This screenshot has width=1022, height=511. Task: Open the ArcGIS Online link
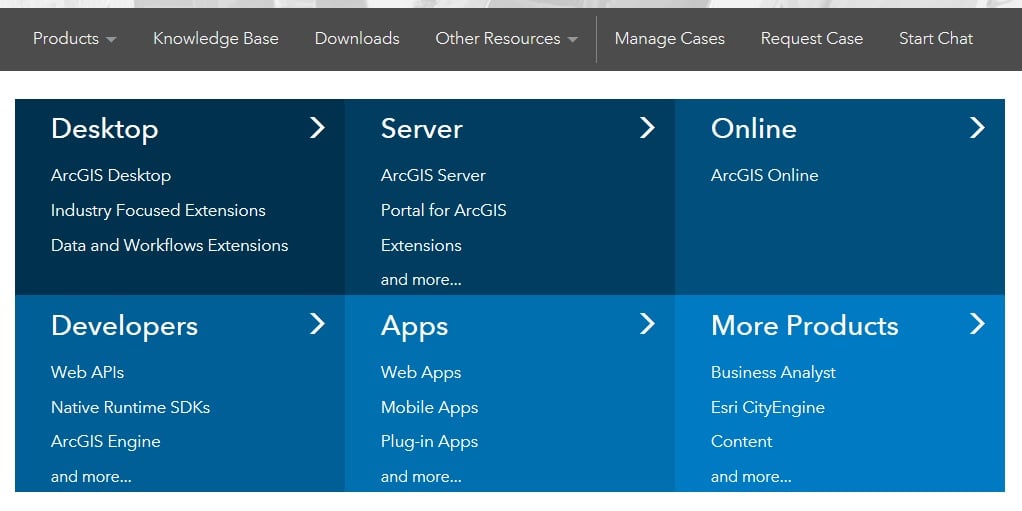click(765, 175)
